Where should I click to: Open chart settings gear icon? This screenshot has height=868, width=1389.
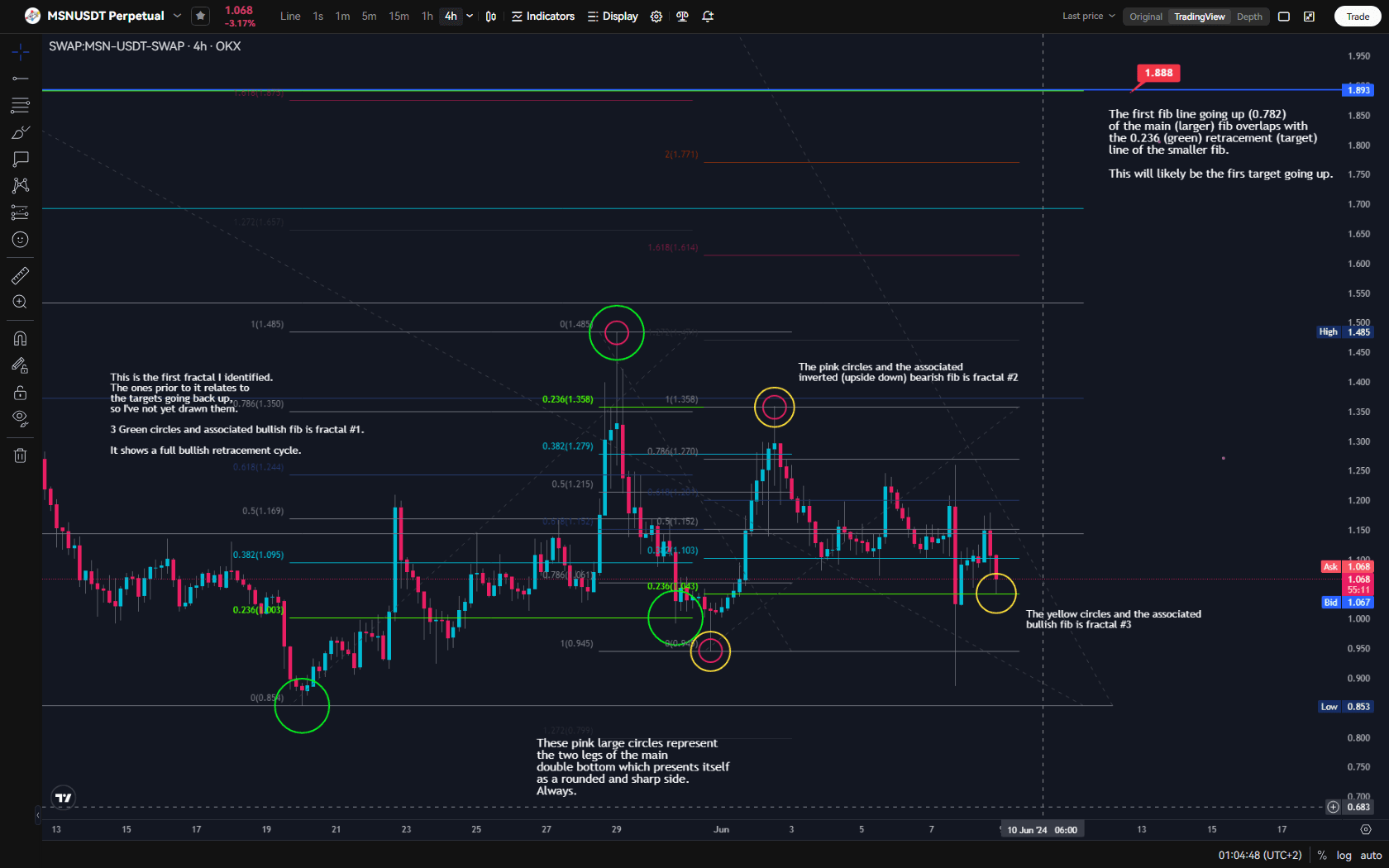656,17
